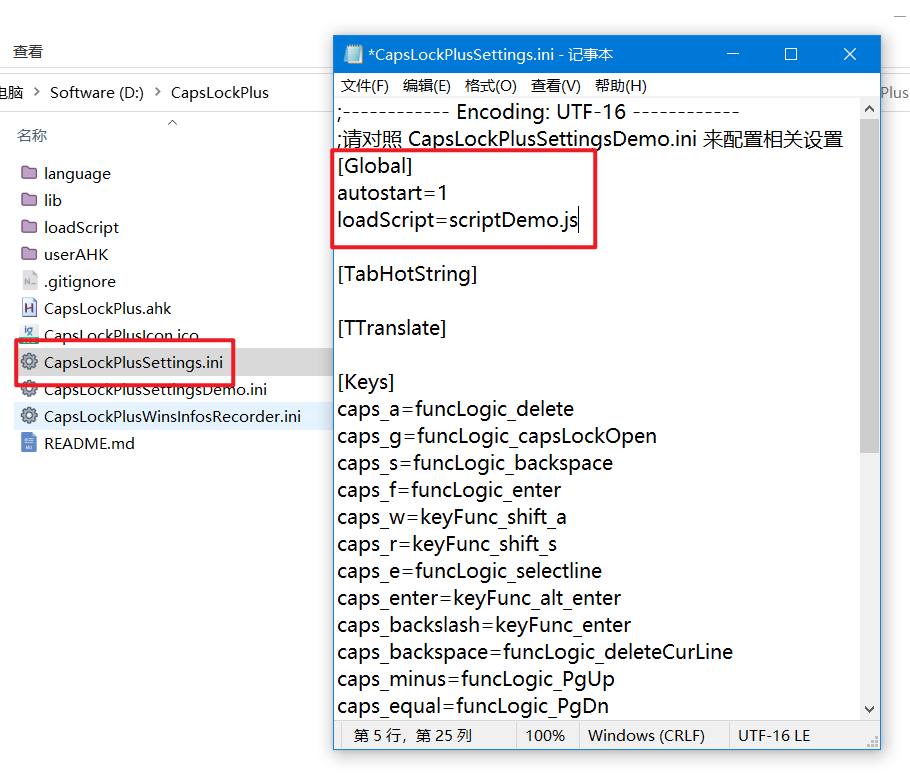910x773 pixels.
Task: Open the 格式(O) menu
Action: click(491, 86)
